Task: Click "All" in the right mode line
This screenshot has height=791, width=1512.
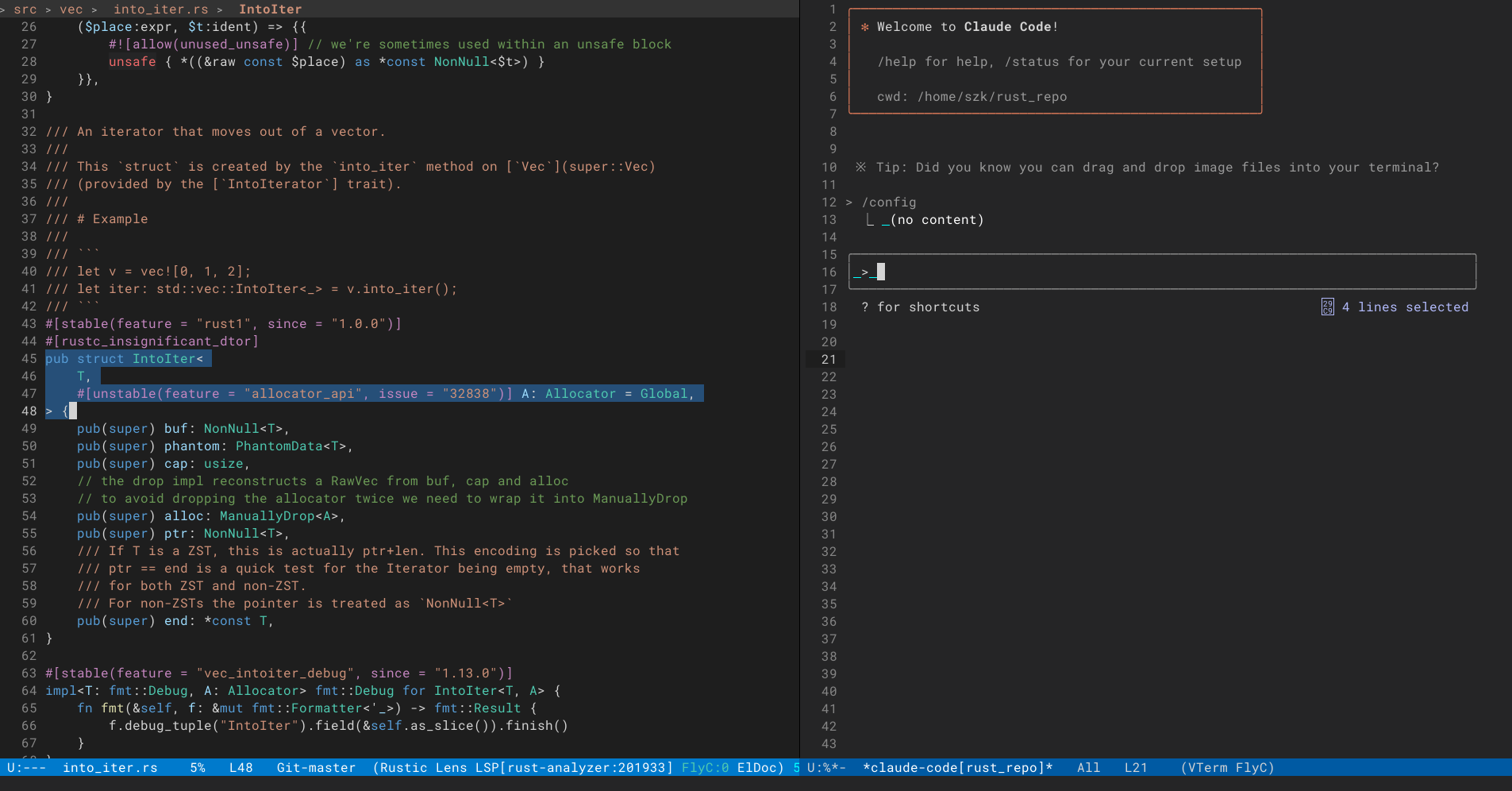Action: [x=1089, y=768]
